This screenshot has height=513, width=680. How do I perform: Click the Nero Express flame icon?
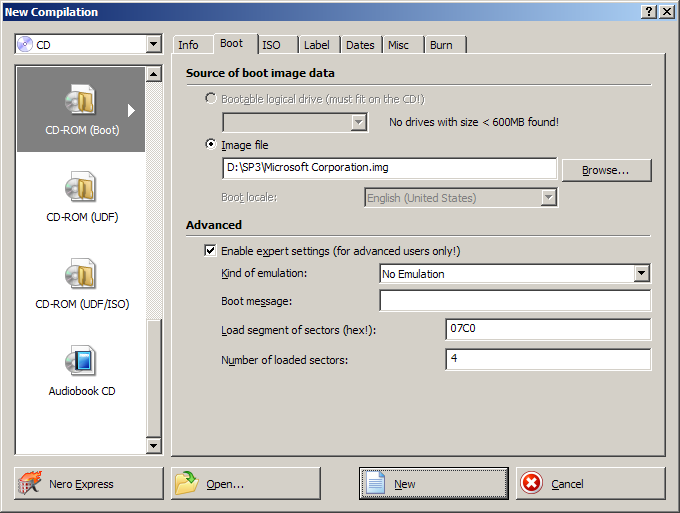click(31, 484)
